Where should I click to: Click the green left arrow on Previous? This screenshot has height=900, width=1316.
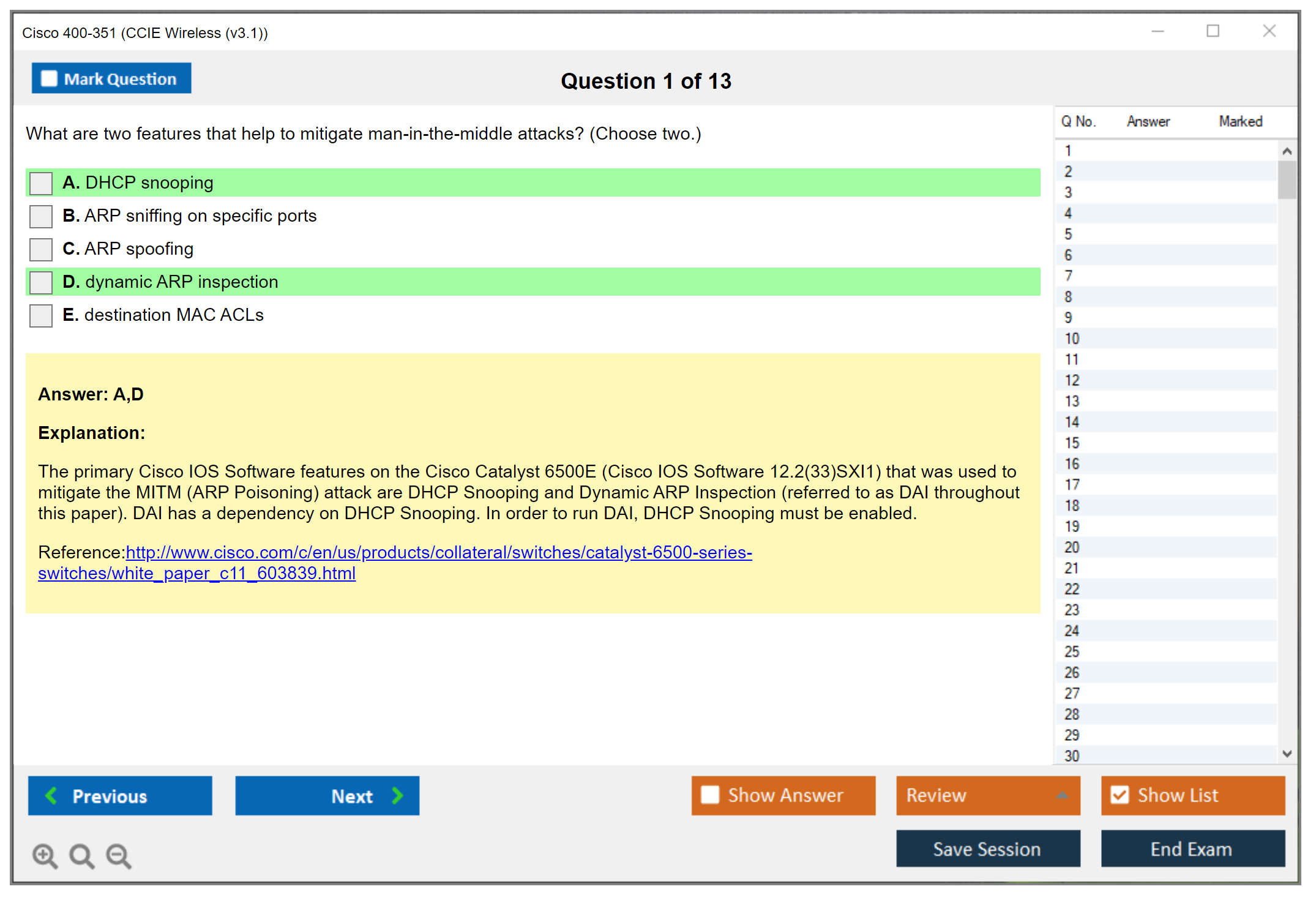pos(51,795)
